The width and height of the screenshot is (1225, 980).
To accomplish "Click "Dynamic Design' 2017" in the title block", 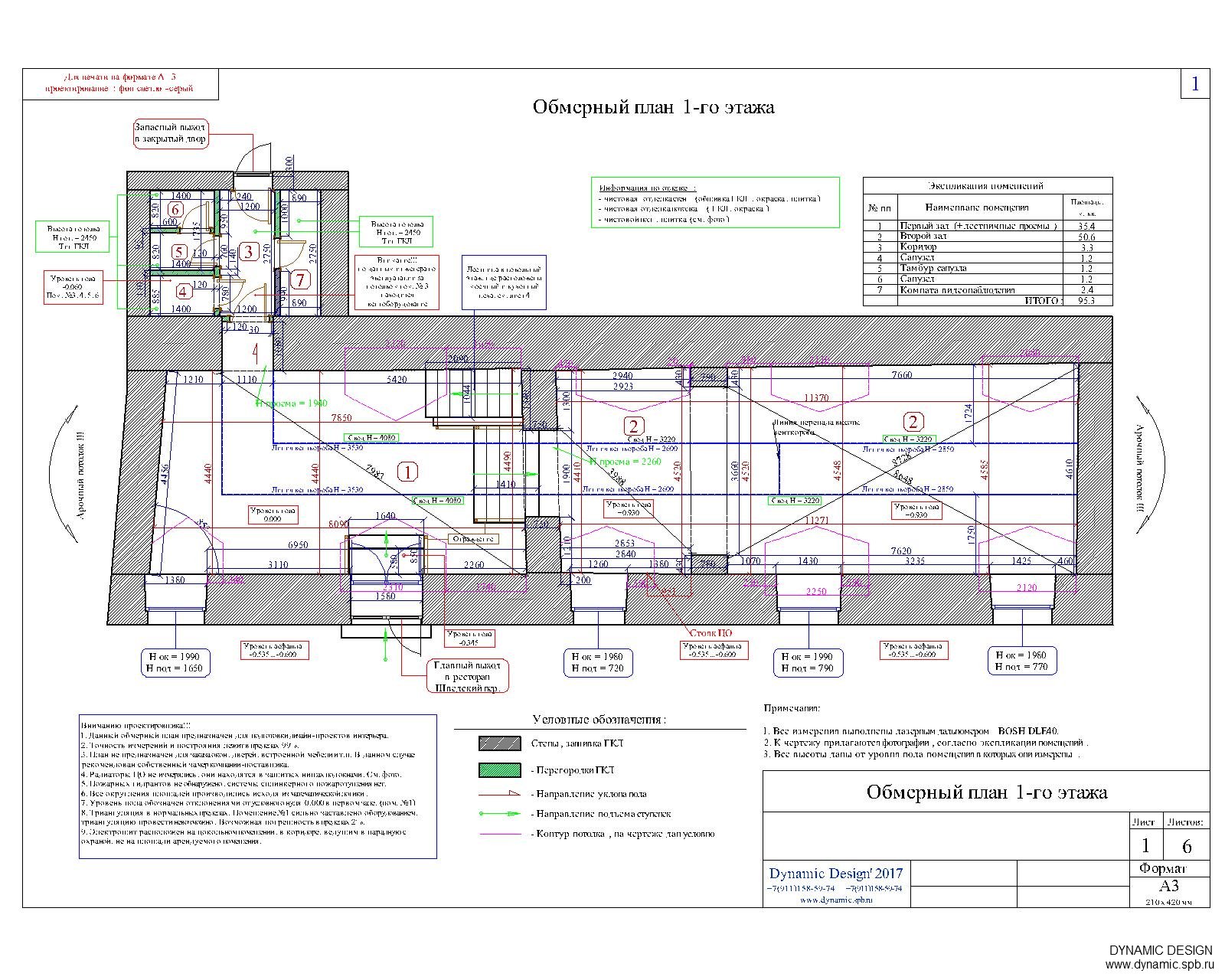I will [x=836, y=874].
